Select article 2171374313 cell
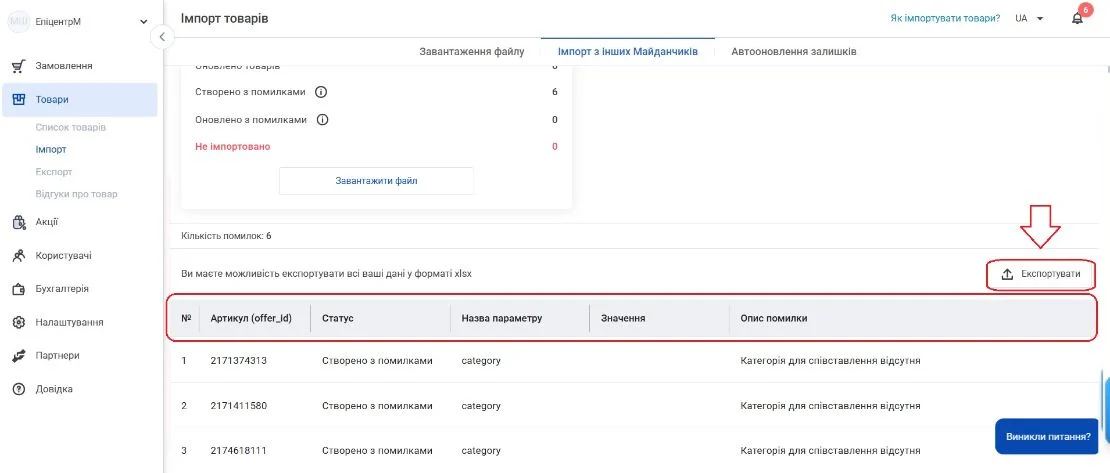This screenshot has height=473, width=1110. tap(239, 360)
